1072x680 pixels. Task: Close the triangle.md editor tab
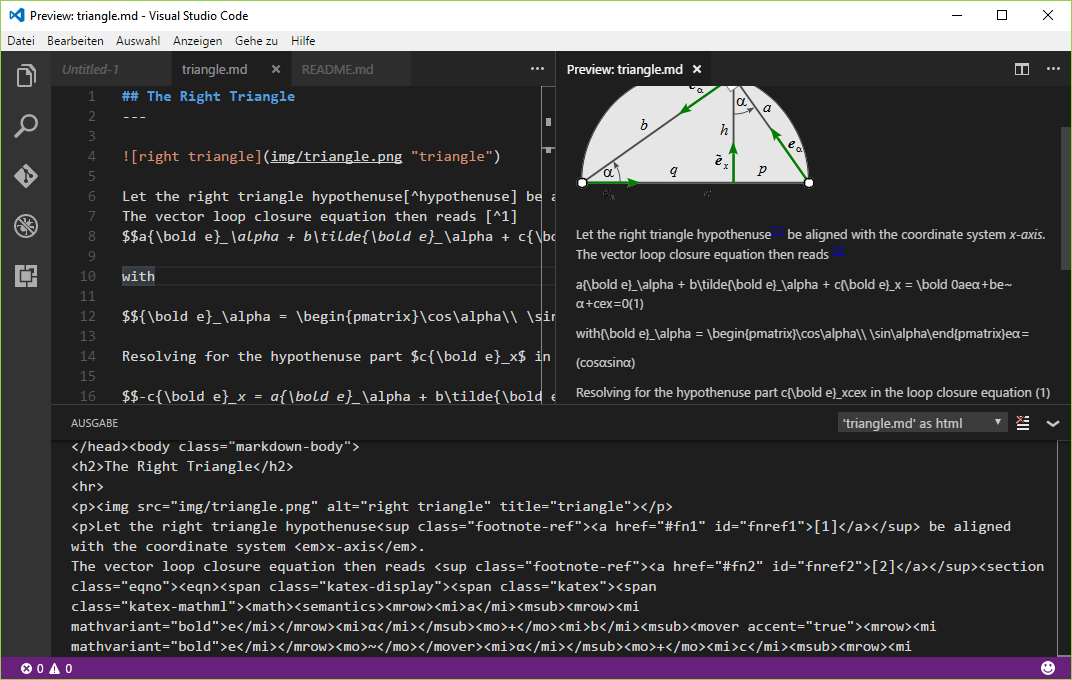[x=276, y=69]
